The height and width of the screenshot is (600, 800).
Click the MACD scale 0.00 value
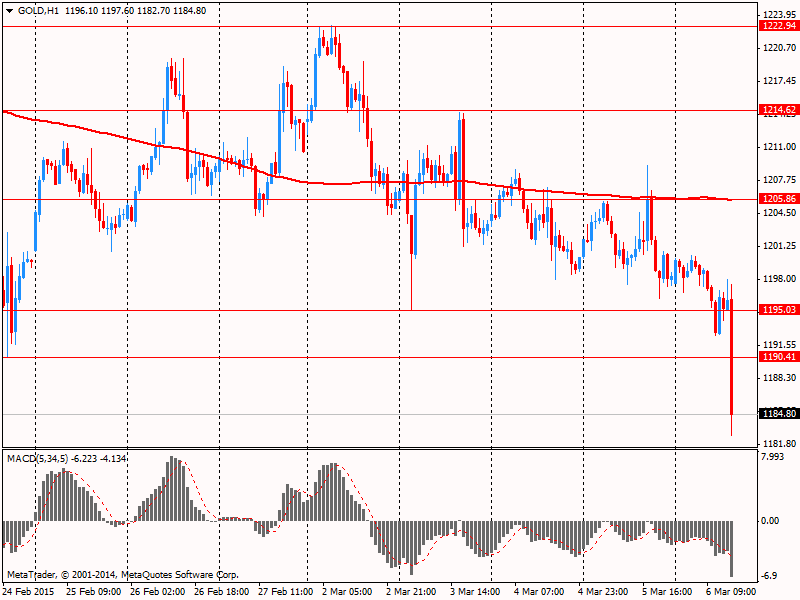click(x=770, y=521)
